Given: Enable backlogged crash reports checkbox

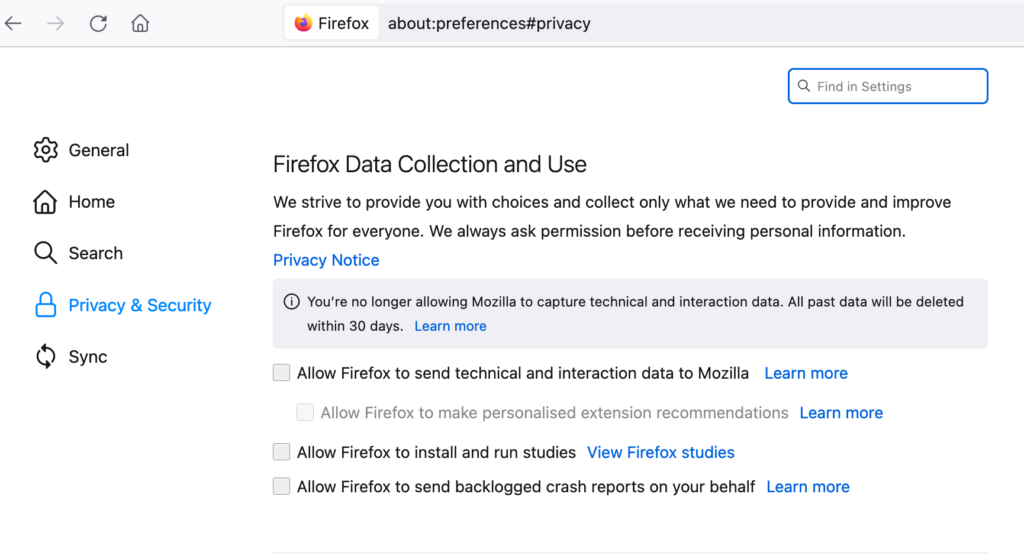Looking at the screenshot, I should click(281, 486).
